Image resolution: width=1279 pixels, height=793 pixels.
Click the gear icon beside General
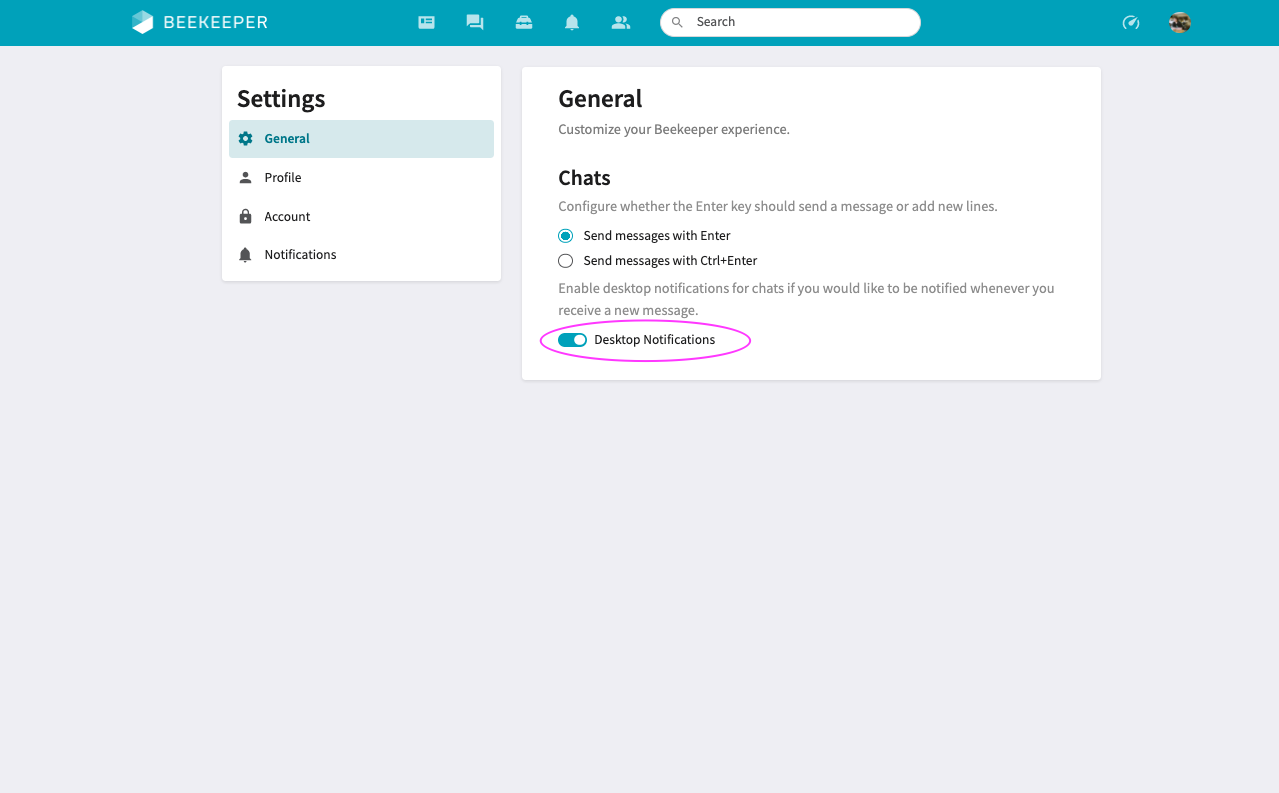pos(245,139)
